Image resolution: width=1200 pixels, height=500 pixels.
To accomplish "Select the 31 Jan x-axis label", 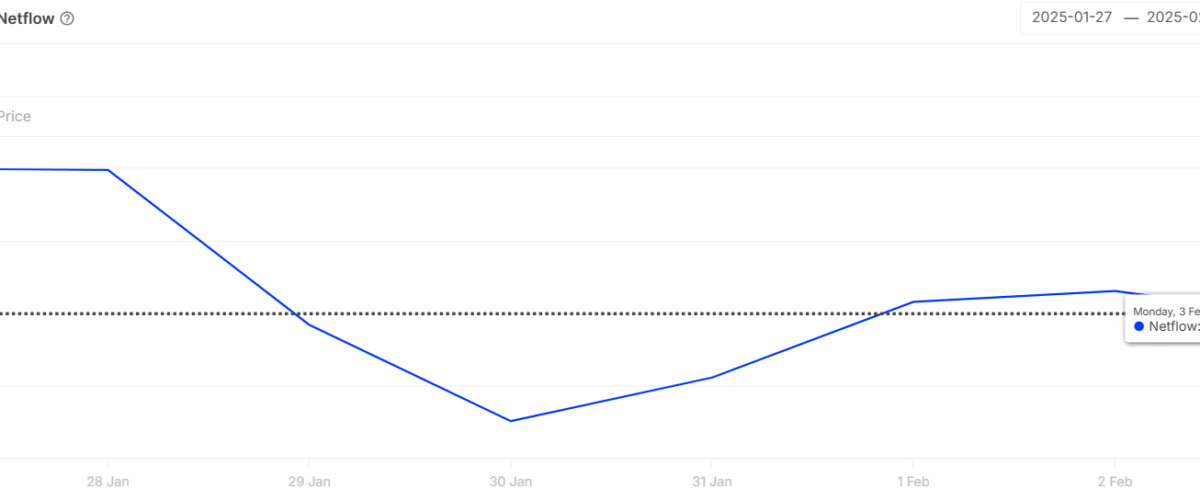I will click(x=711, y=481).
